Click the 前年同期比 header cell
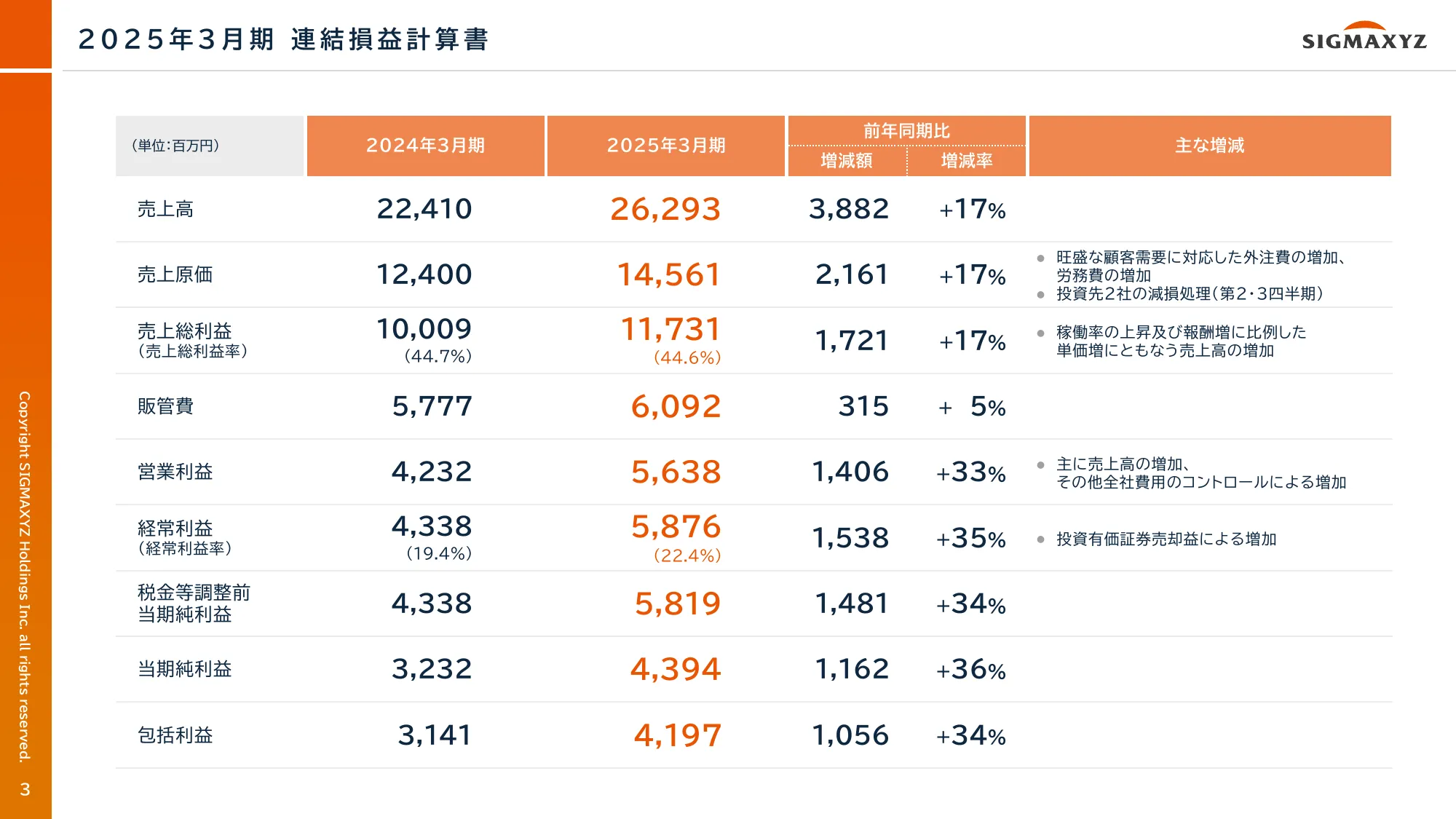 click(906, 131)
